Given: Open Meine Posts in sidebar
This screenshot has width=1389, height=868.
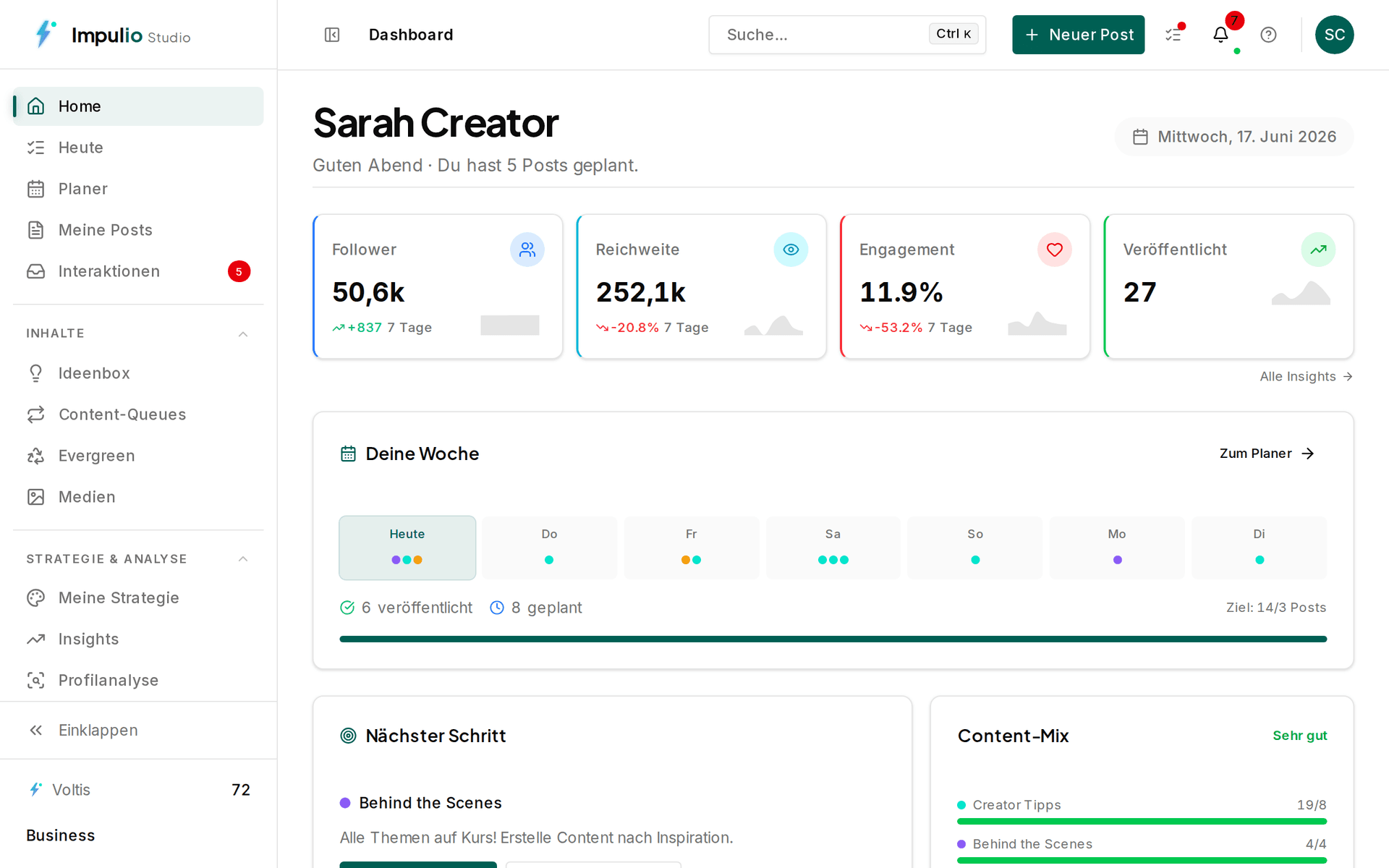Looking at the screenshot, I should (x=138, y=230).
